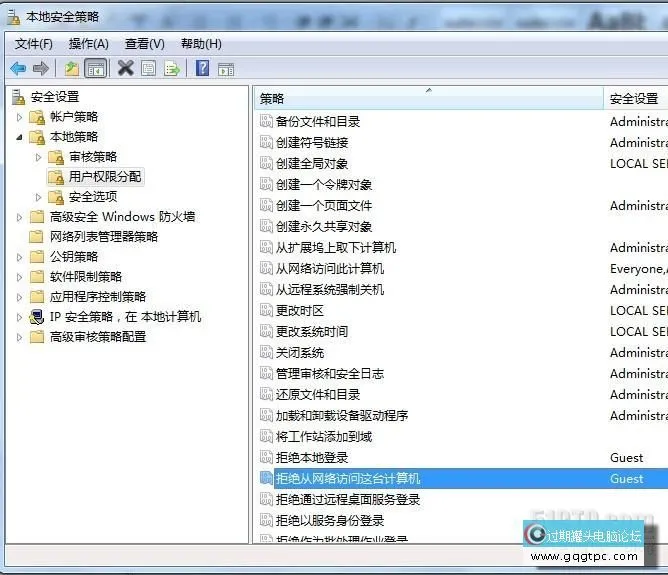Select the 创建永久共享对象 policy row

click(x=461, y=227)
